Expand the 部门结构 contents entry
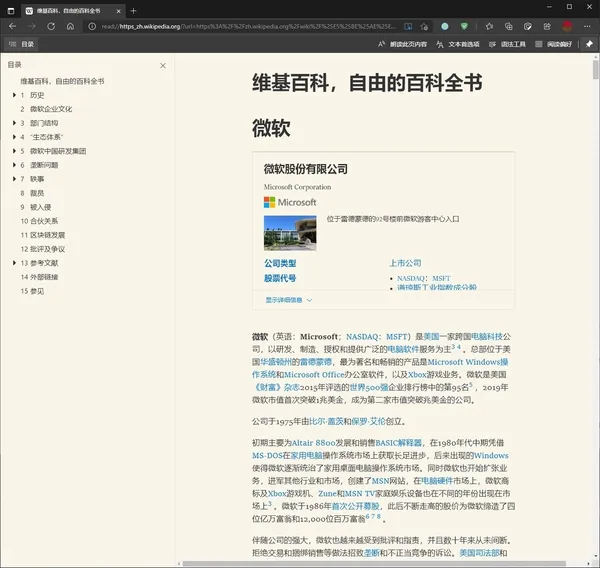The width and height of the screenshot is (600, 568). click(x=14, y=123)
